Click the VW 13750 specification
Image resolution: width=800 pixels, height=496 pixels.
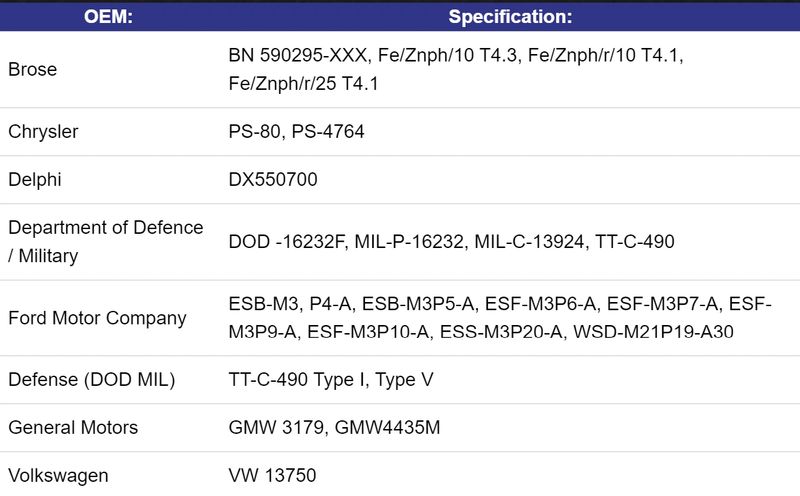pyautogui.click(x=272, y=476)
